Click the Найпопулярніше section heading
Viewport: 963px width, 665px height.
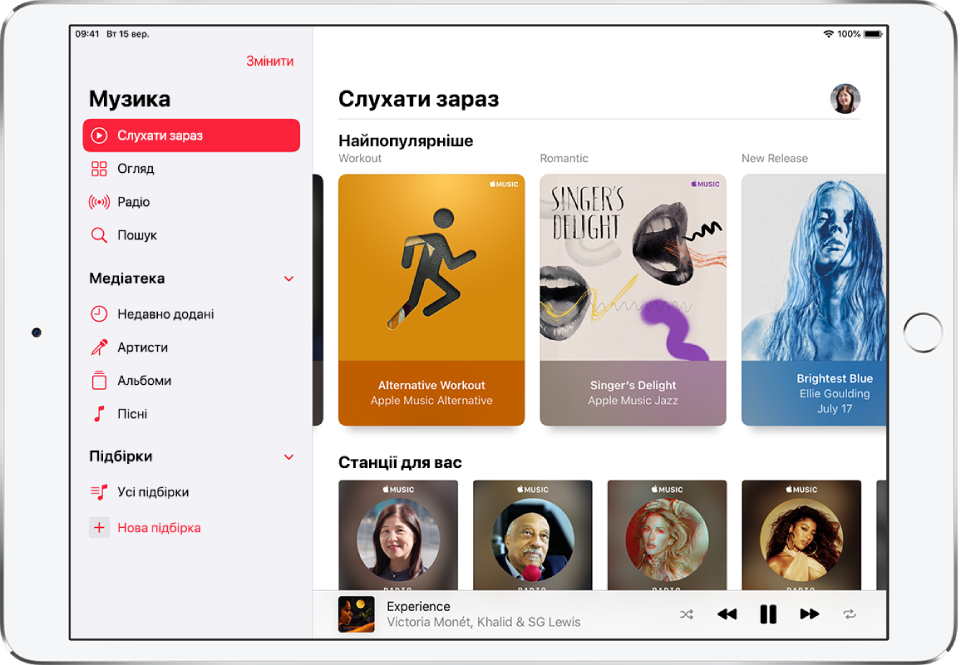(x=406, y=141)
